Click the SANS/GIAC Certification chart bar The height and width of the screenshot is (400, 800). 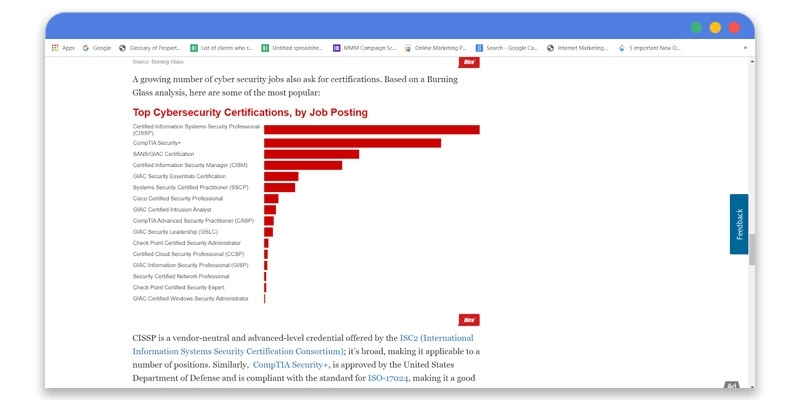[x=311, y=154]
